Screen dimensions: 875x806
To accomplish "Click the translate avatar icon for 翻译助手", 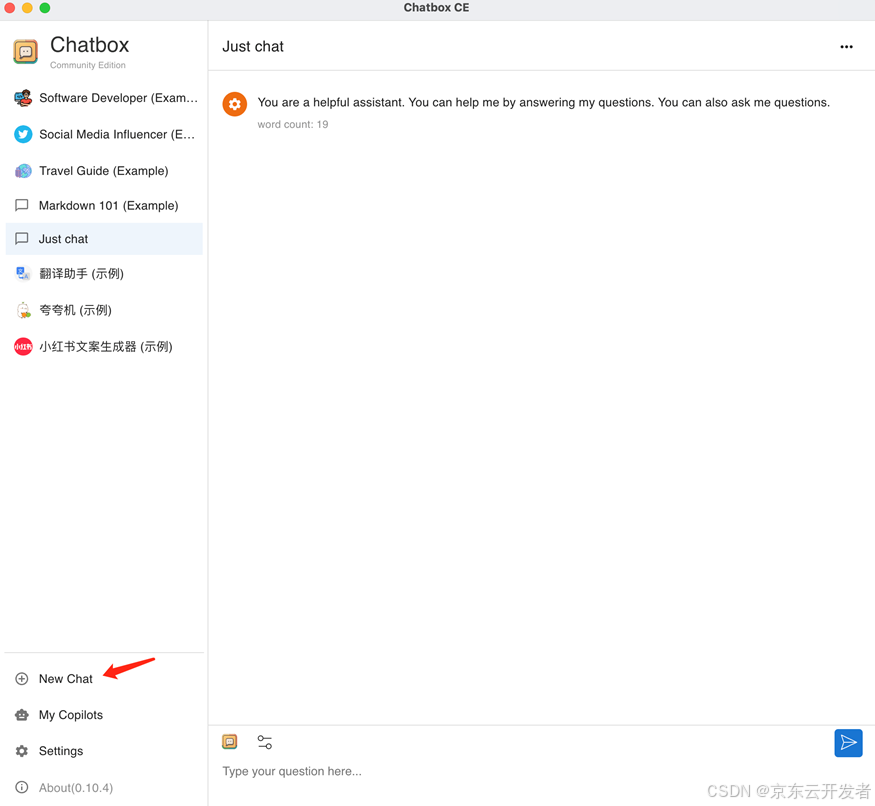I will pos(23,274).
